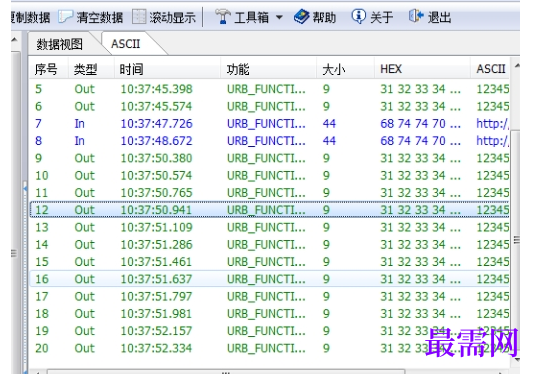Select highlighted row 12 time 10:37:50.941
This screenshot has width=537, height=374.
[156, 210]
